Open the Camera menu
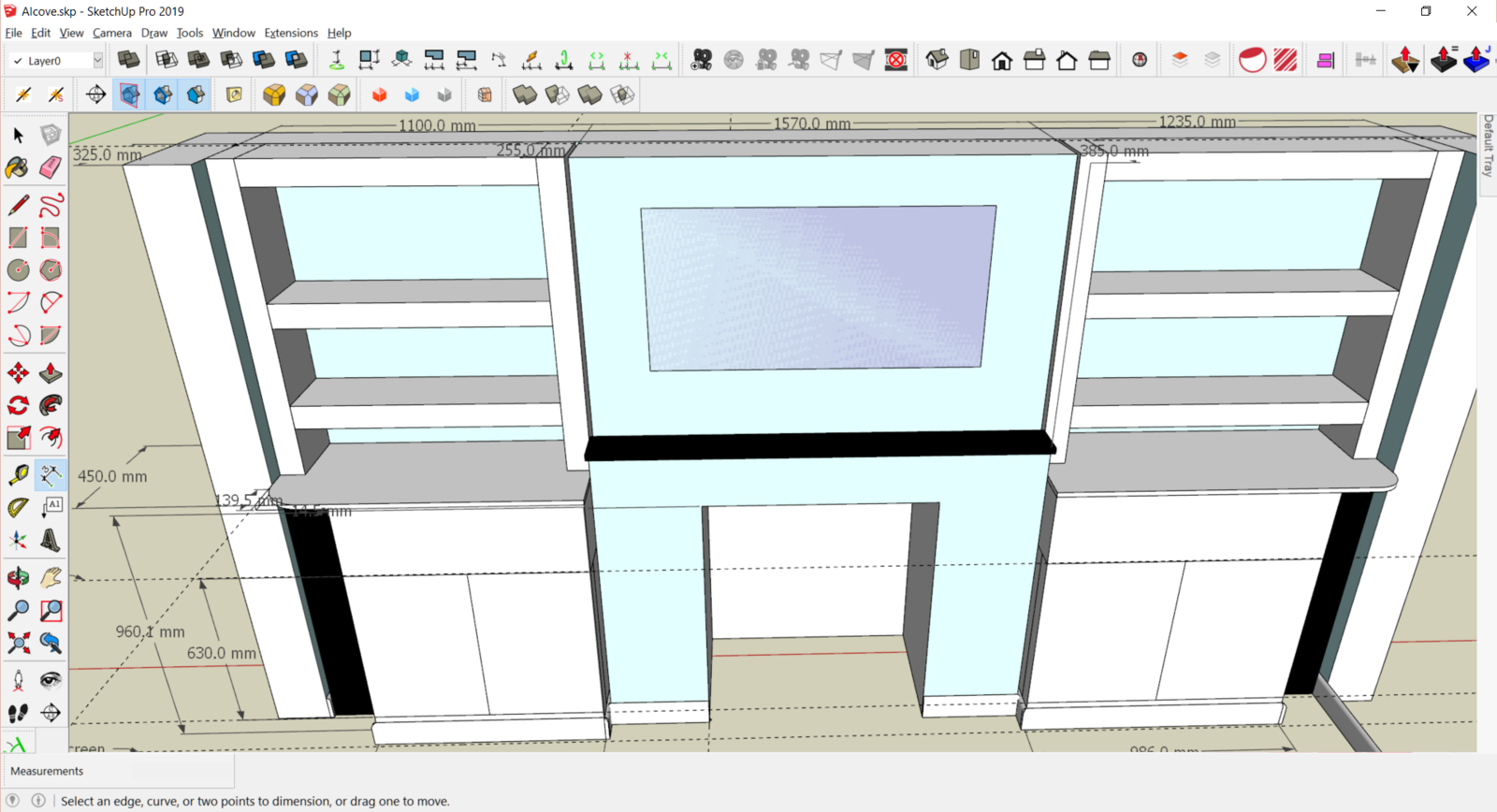 pos(112,33)
